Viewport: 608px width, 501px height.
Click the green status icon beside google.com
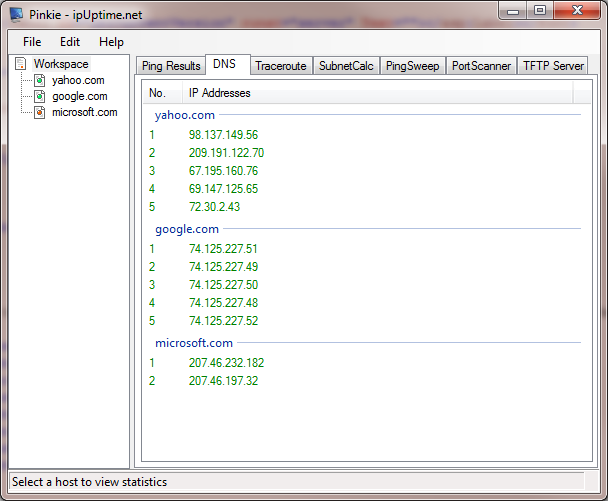click(40, 96)
